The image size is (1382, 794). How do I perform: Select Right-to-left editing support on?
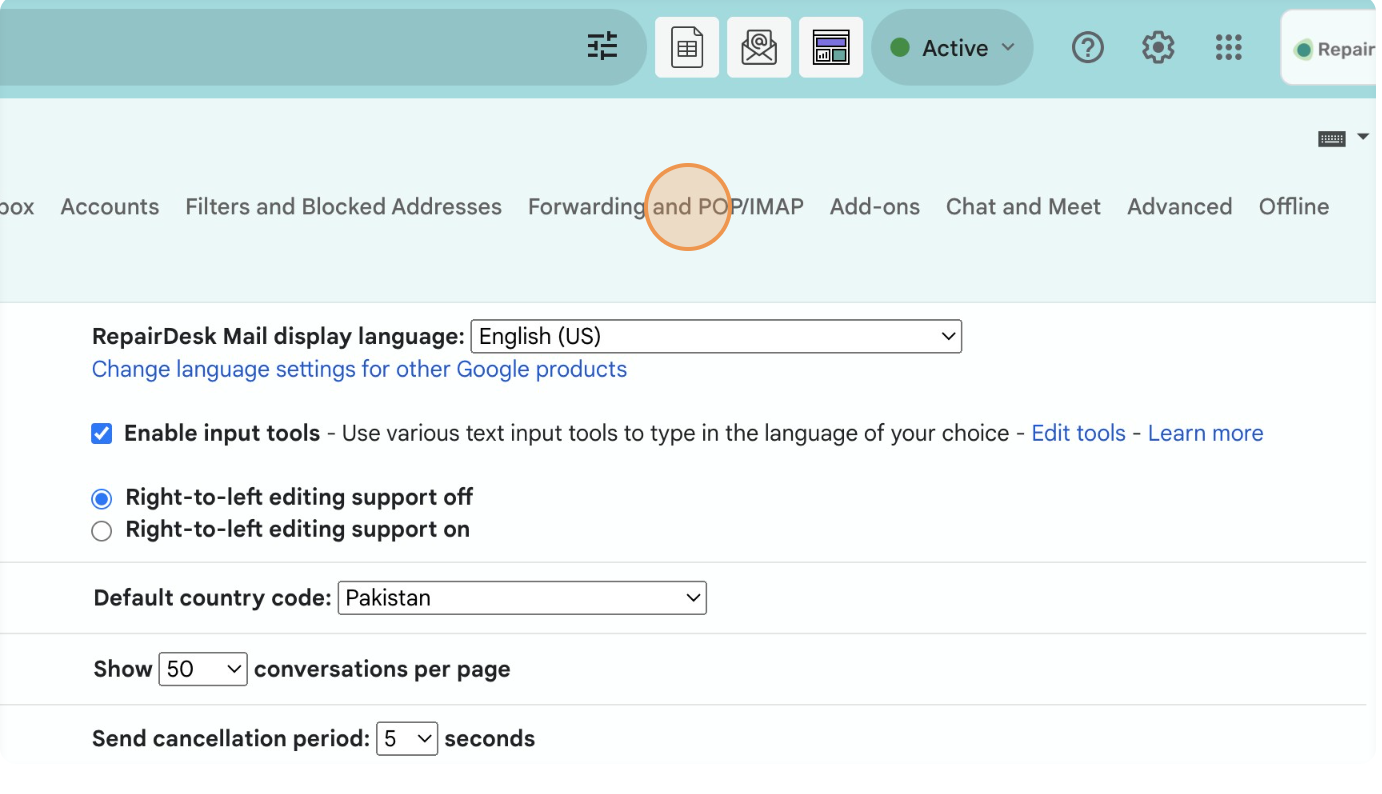102,531
